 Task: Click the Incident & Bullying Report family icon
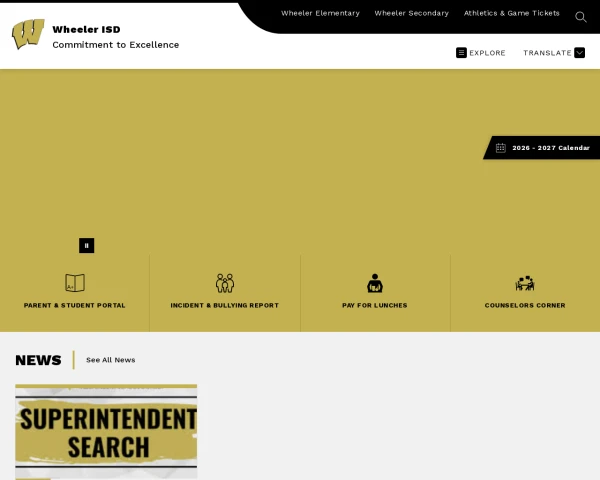tap(225, 283)
